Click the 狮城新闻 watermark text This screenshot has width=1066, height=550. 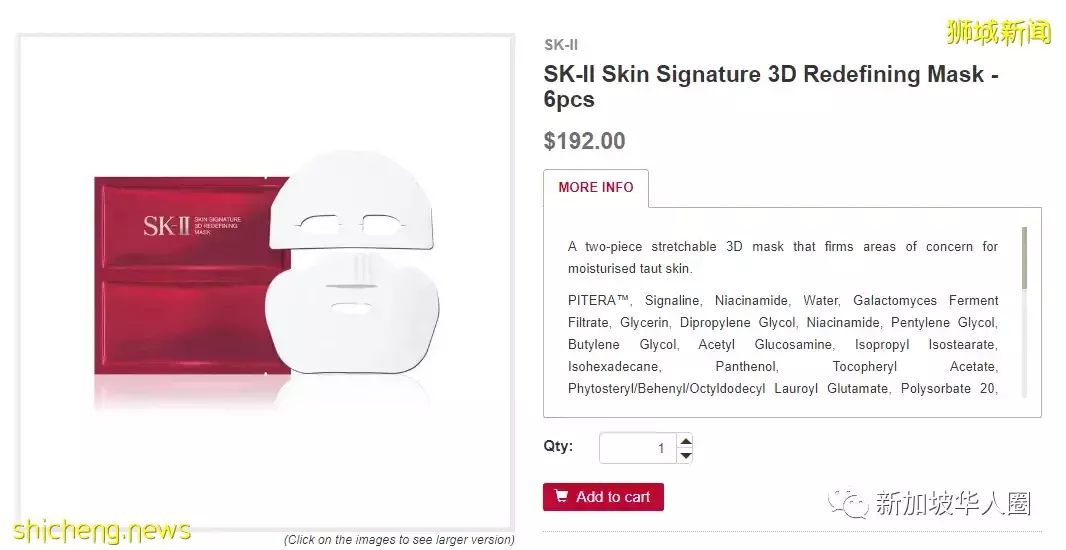[x=998, y=33]
